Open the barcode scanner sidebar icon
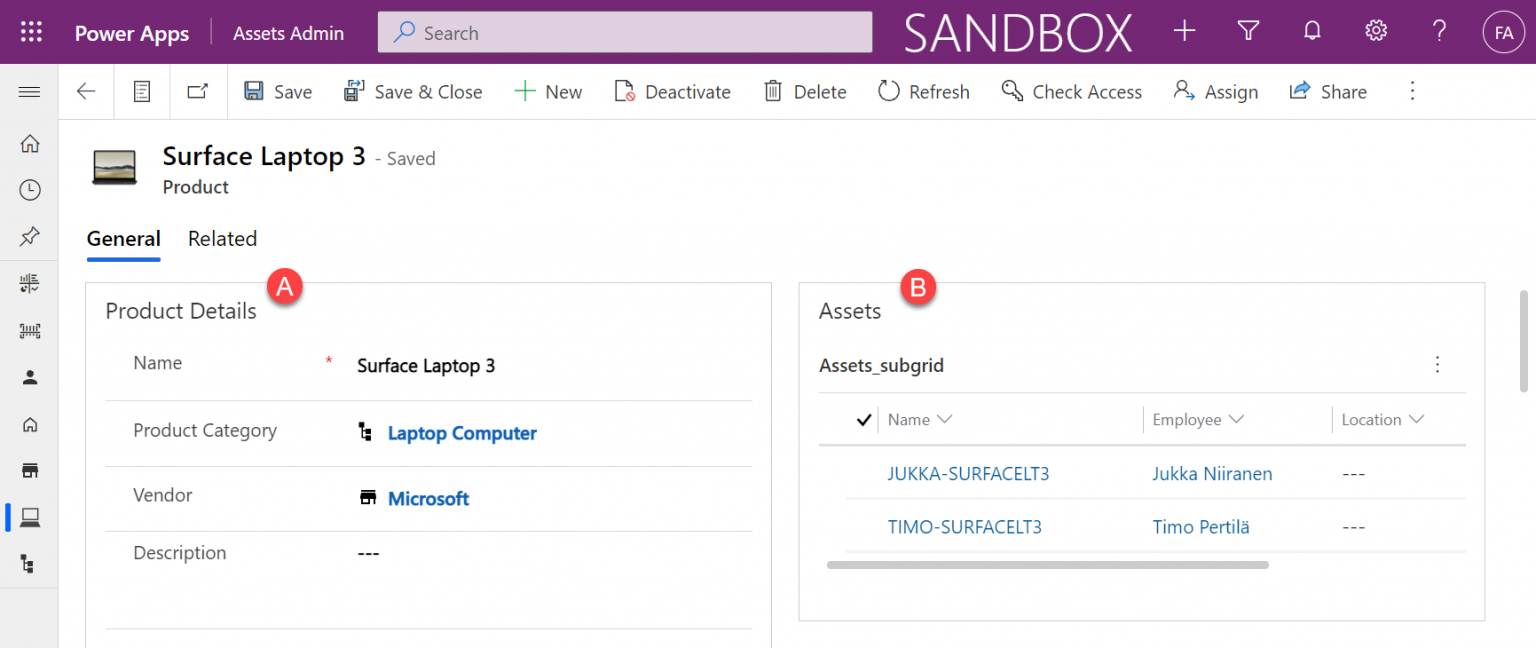This screenshot has height=648, width=1536. tap(30, 330)
